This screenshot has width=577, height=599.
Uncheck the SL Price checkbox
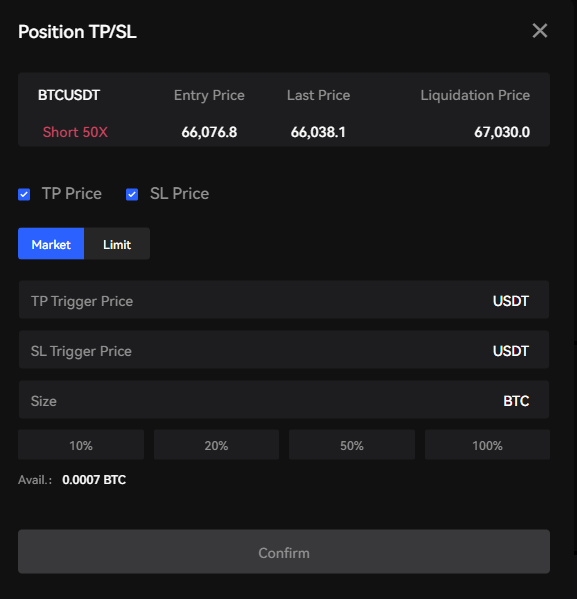(x=132, y=194)
